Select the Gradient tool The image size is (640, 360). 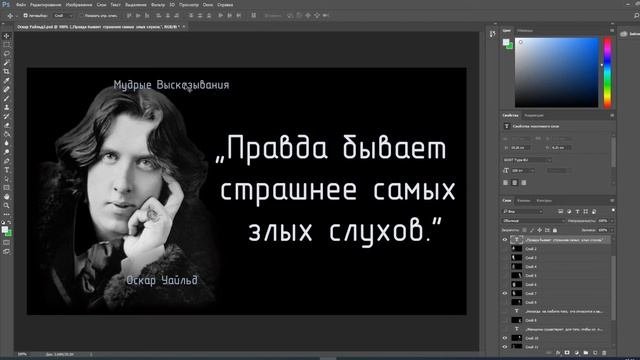click(x=7, y=134)
